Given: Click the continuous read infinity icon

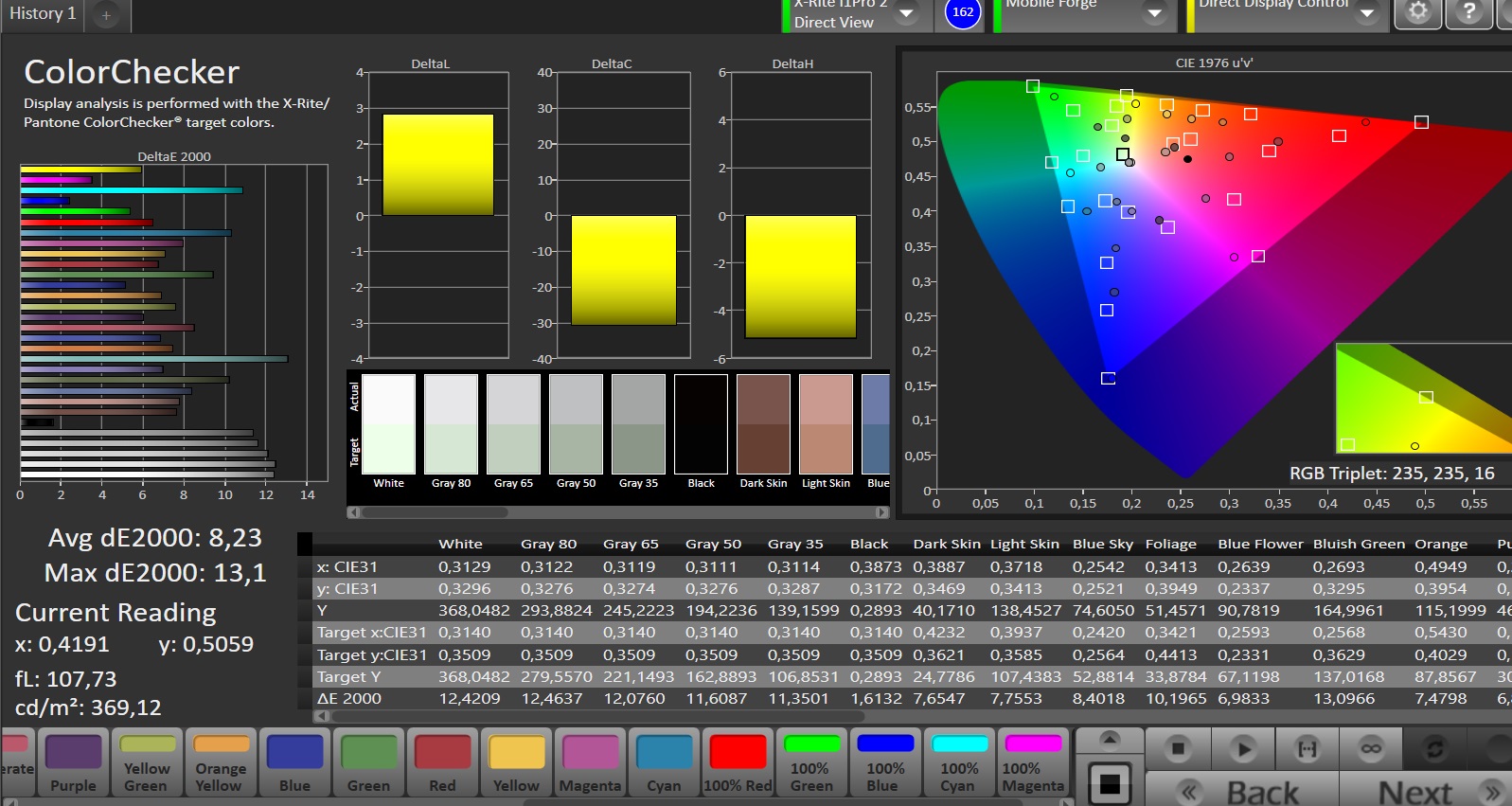Looking at the screenshot, I should [x=1371, y=748].
